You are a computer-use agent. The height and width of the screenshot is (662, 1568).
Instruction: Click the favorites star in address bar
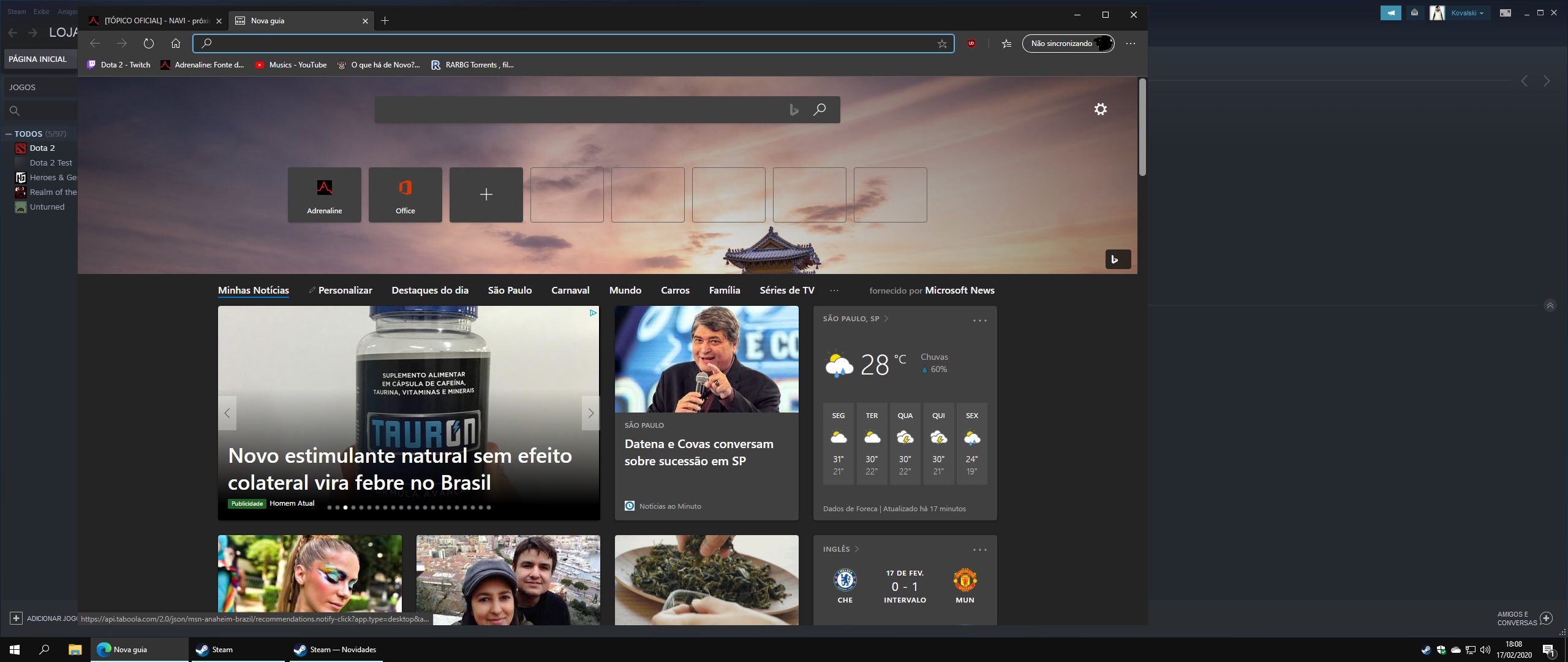(942, 44)
